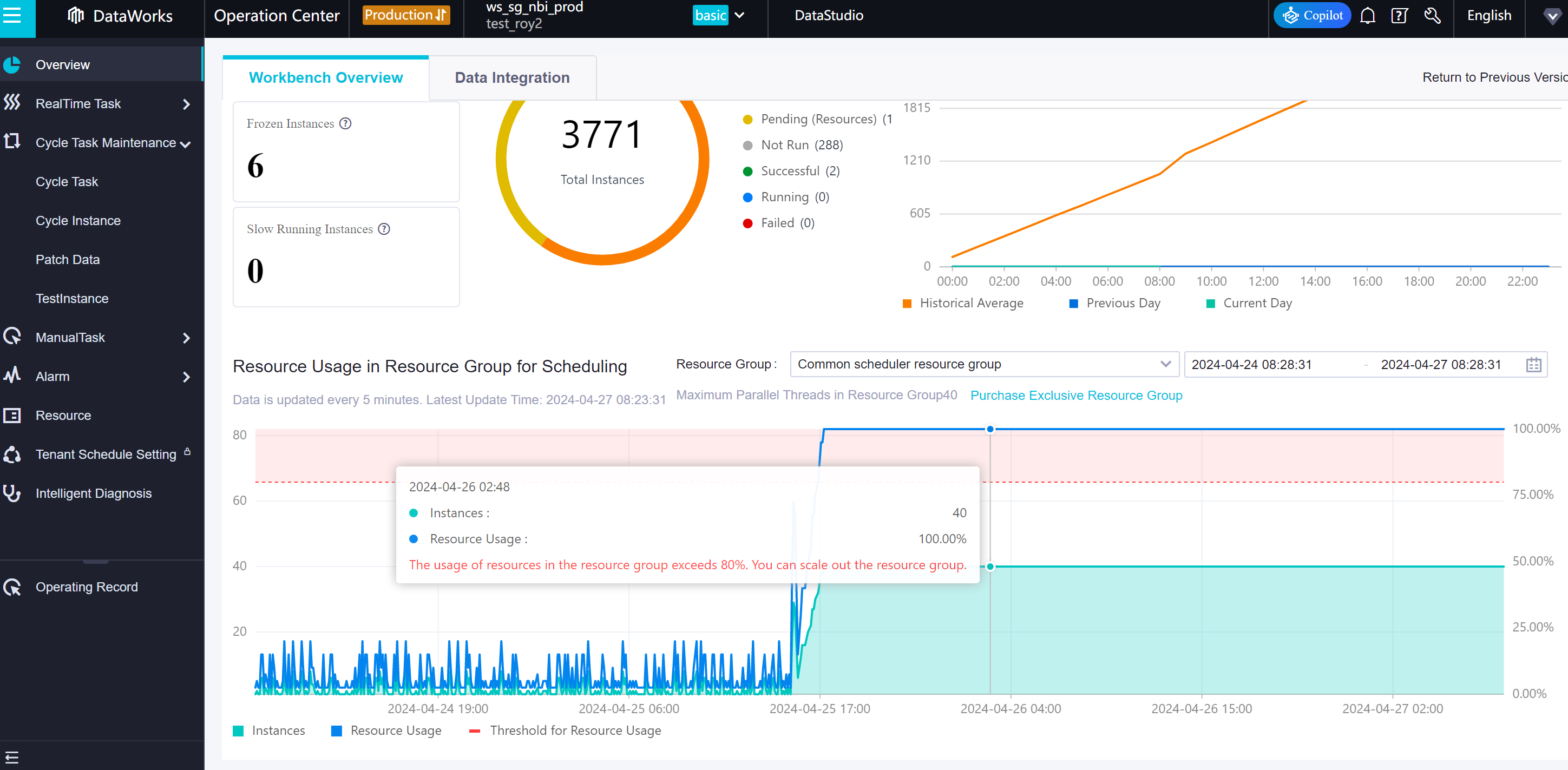The height and width of the screenshot is (770, 1568).
Task: Open DataStudio link in header
Action: [x=829, y=15]
